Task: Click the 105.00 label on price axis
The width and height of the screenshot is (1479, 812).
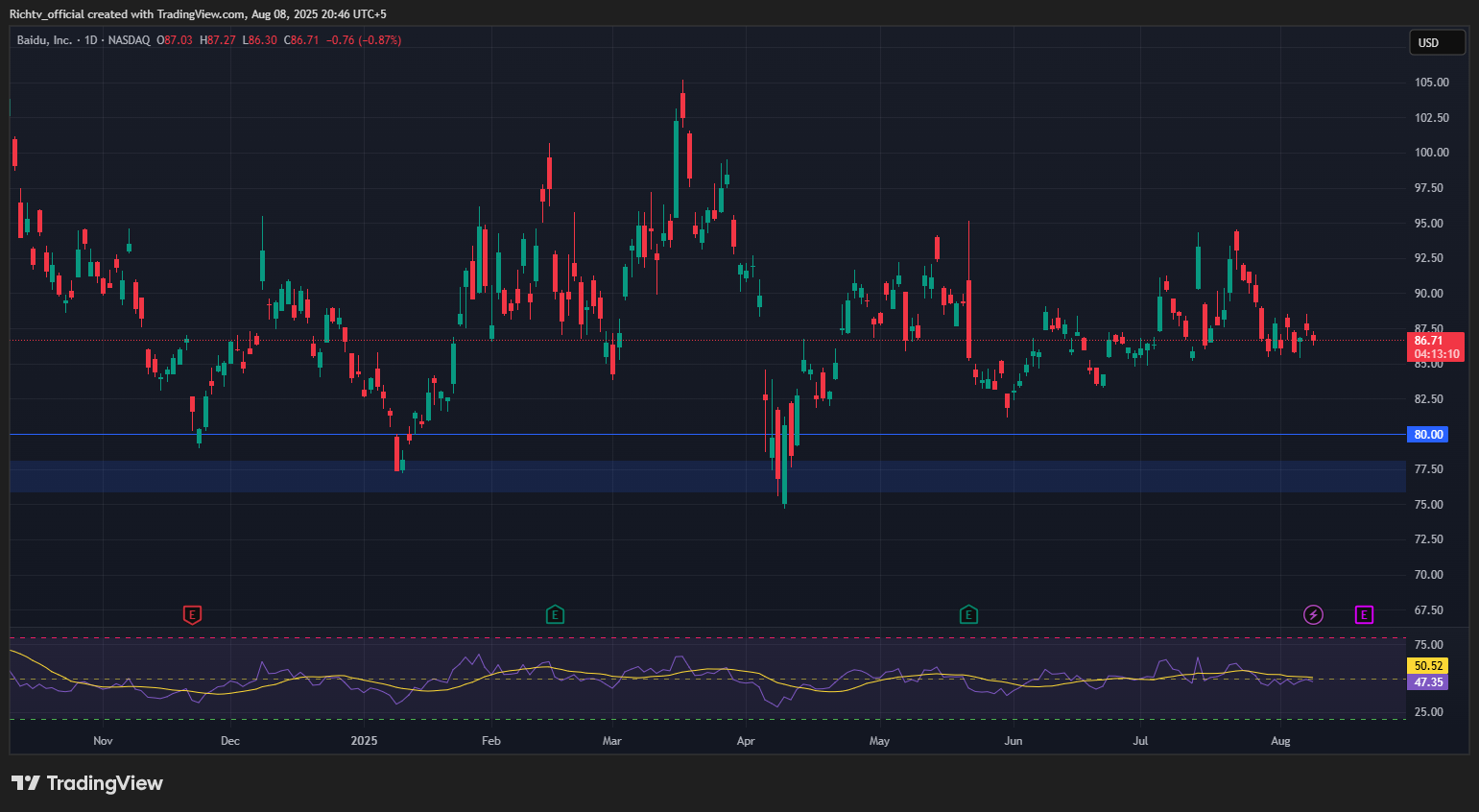Action: point(1431,83)
